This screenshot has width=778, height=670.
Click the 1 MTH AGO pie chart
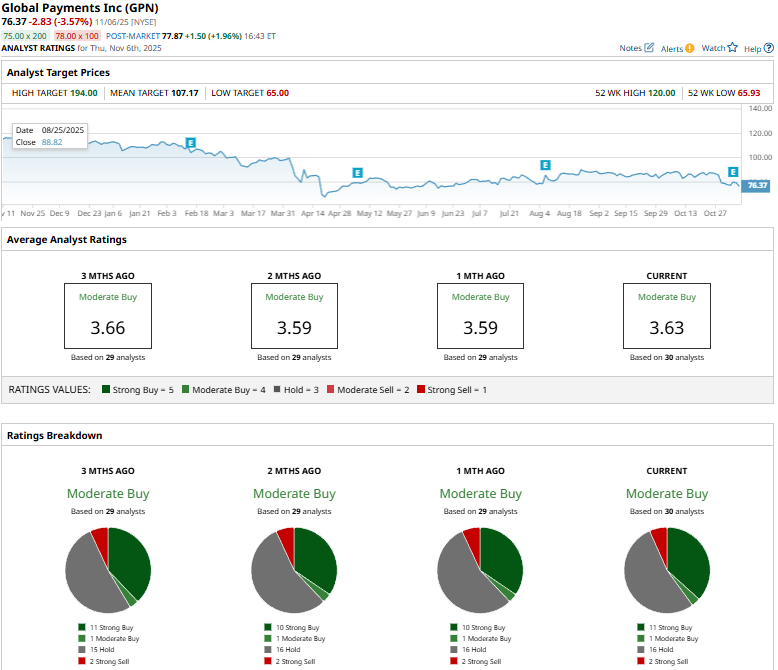480,570
